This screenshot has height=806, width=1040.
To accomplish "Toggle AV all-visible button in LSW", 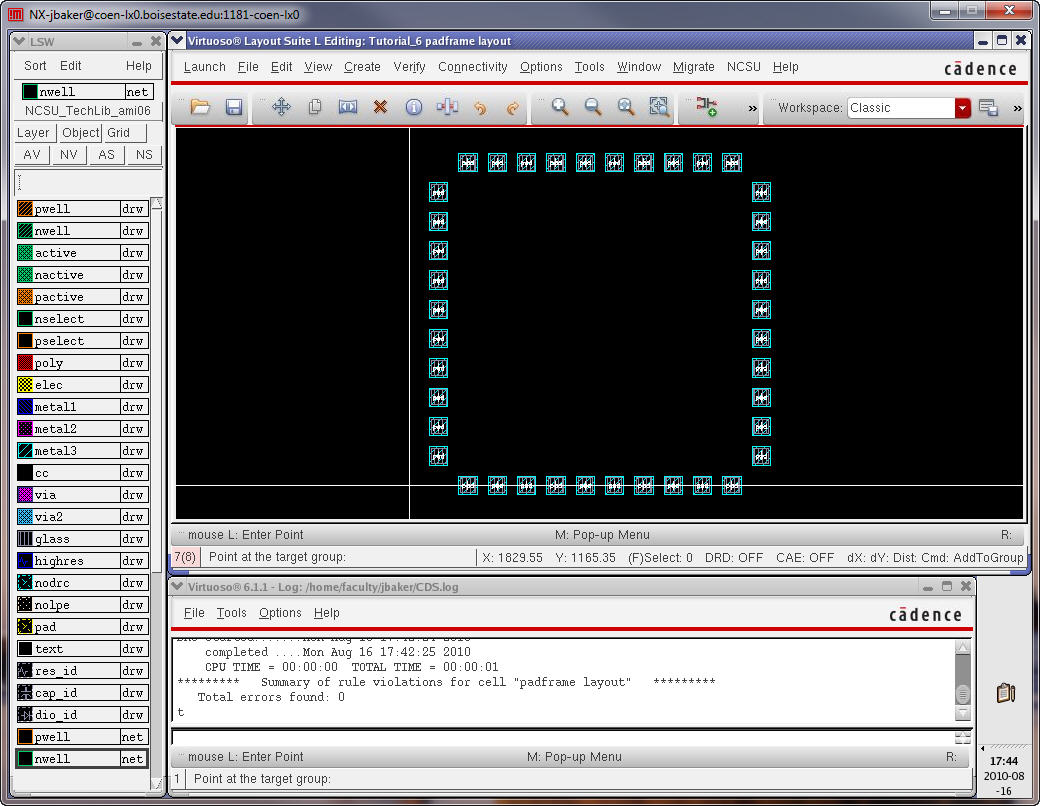I will pyautogui.click(x=32, y=155).
